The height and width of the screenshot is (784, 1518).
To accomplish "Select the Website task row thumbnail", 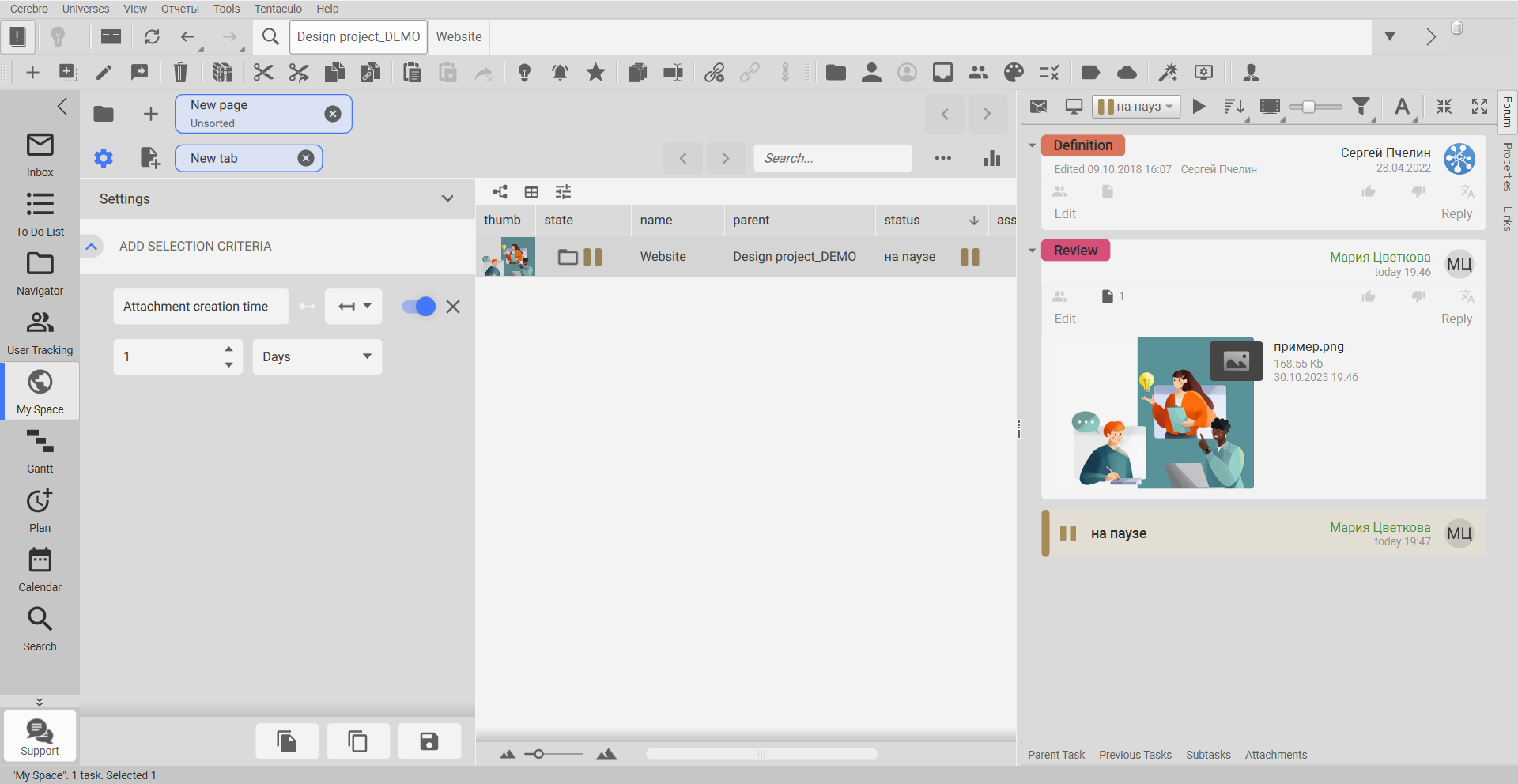I will [508, 257].
